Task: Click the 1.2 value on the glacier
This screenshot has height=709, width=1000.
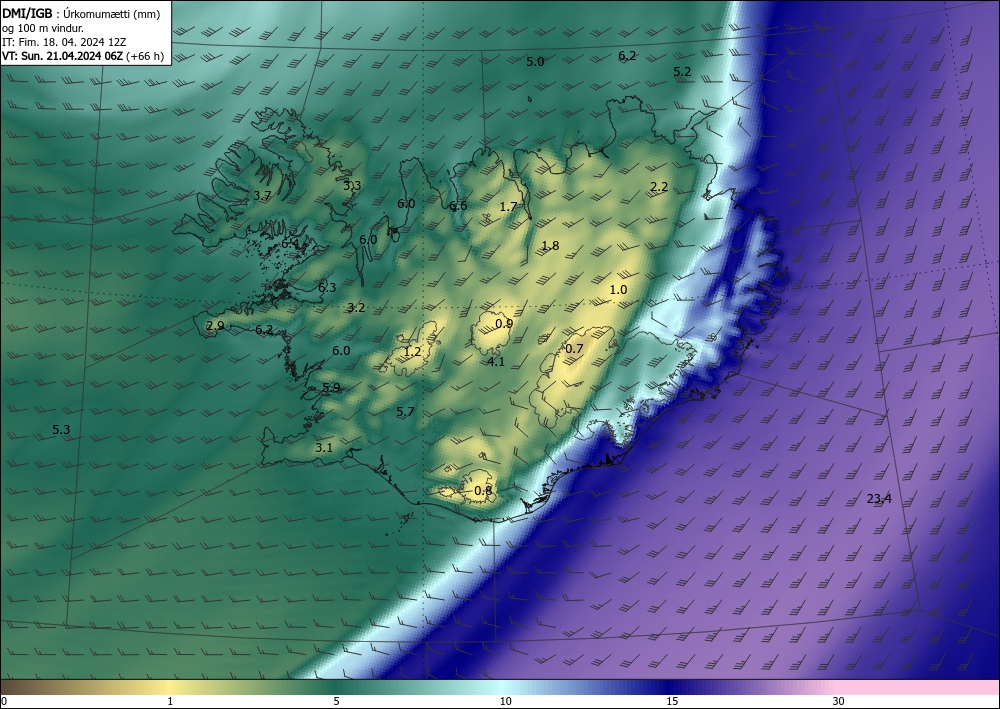Action: pyautogui.click(x=413, y=351)
